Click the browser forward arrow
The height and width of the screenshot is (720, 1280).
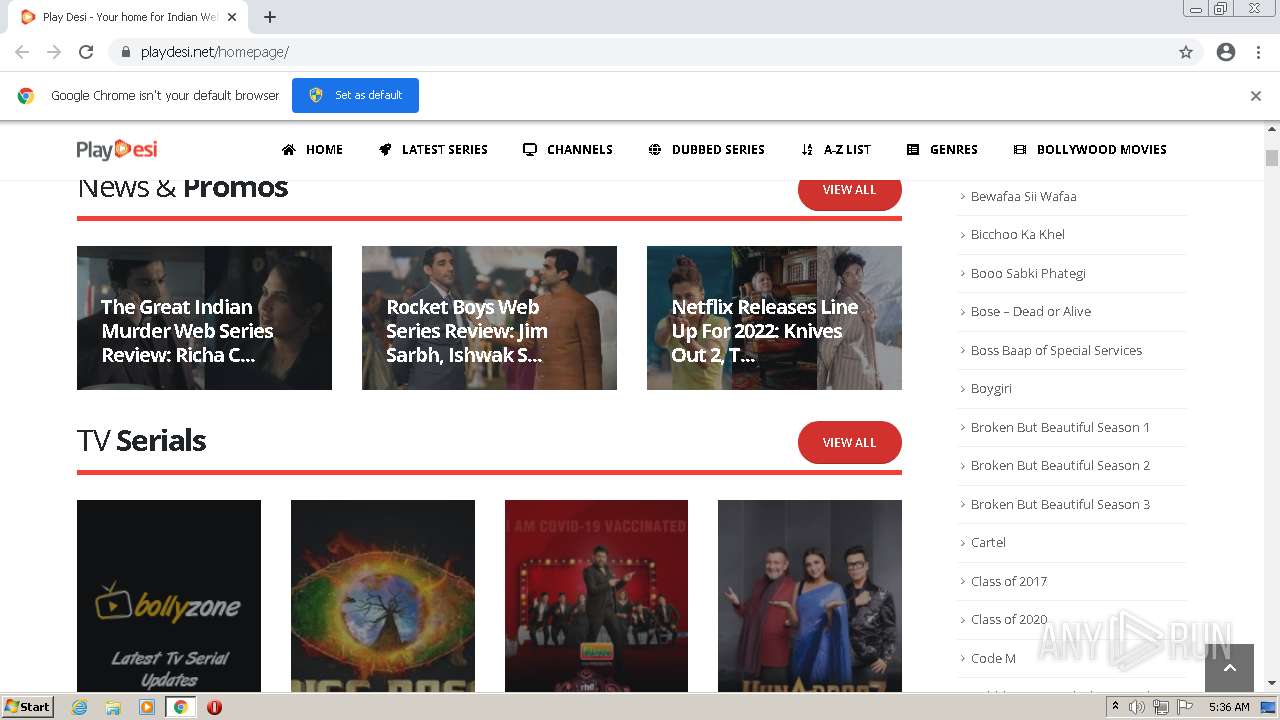[x=54, y=52]
